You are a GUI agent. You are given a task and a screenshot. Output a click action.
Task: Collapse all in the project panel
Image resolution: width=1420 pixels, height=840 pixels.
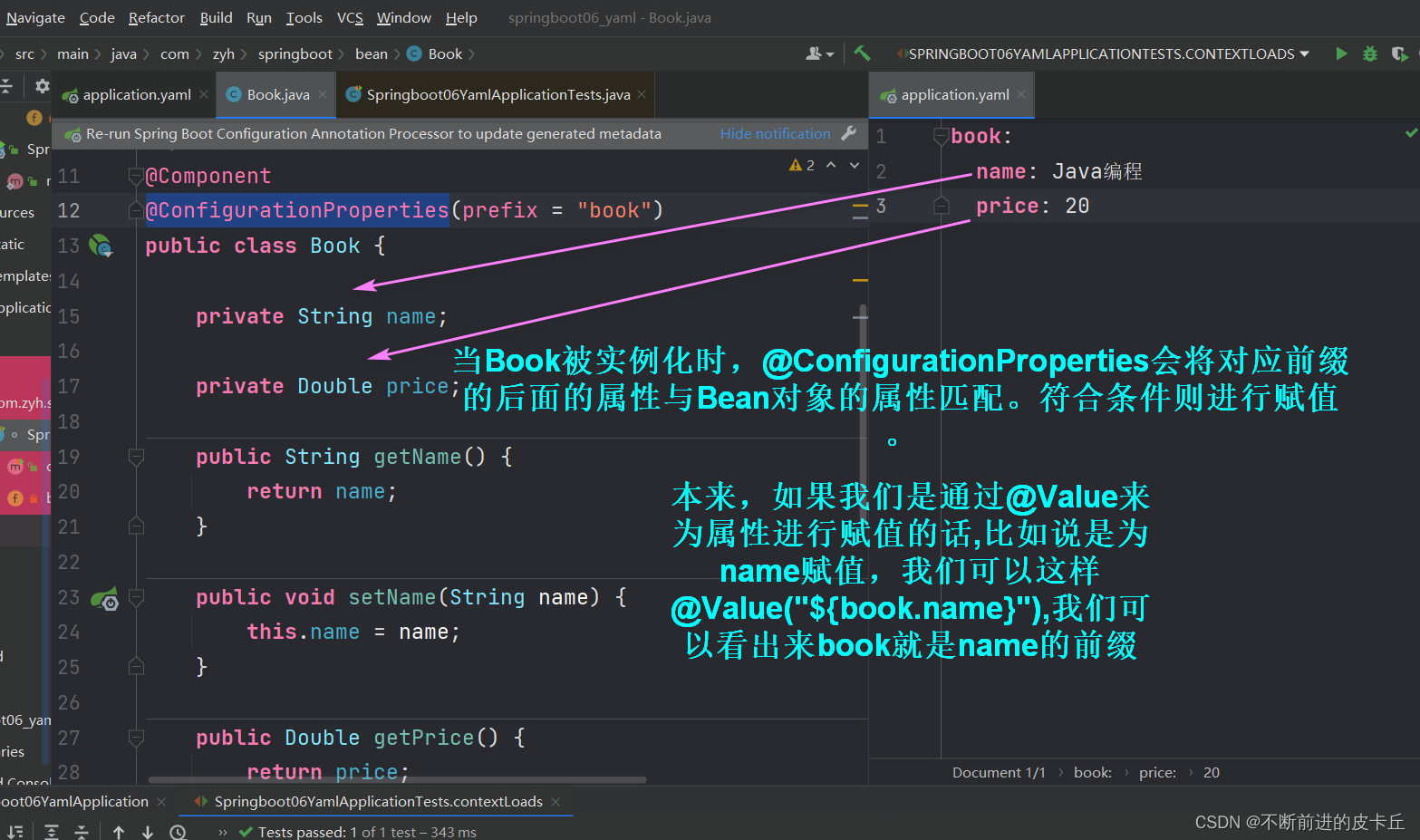coord(6,86)
